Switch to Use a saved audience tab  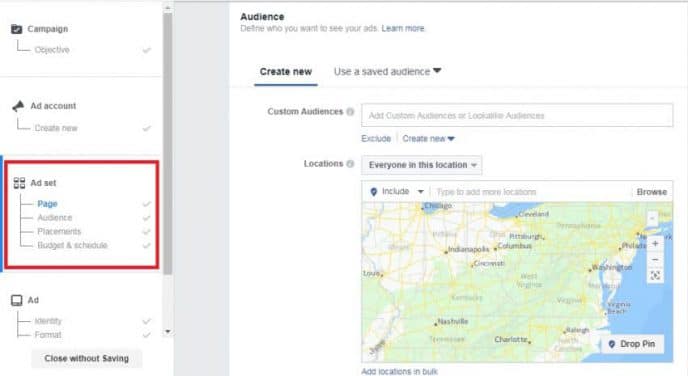(x=387, y=72)
